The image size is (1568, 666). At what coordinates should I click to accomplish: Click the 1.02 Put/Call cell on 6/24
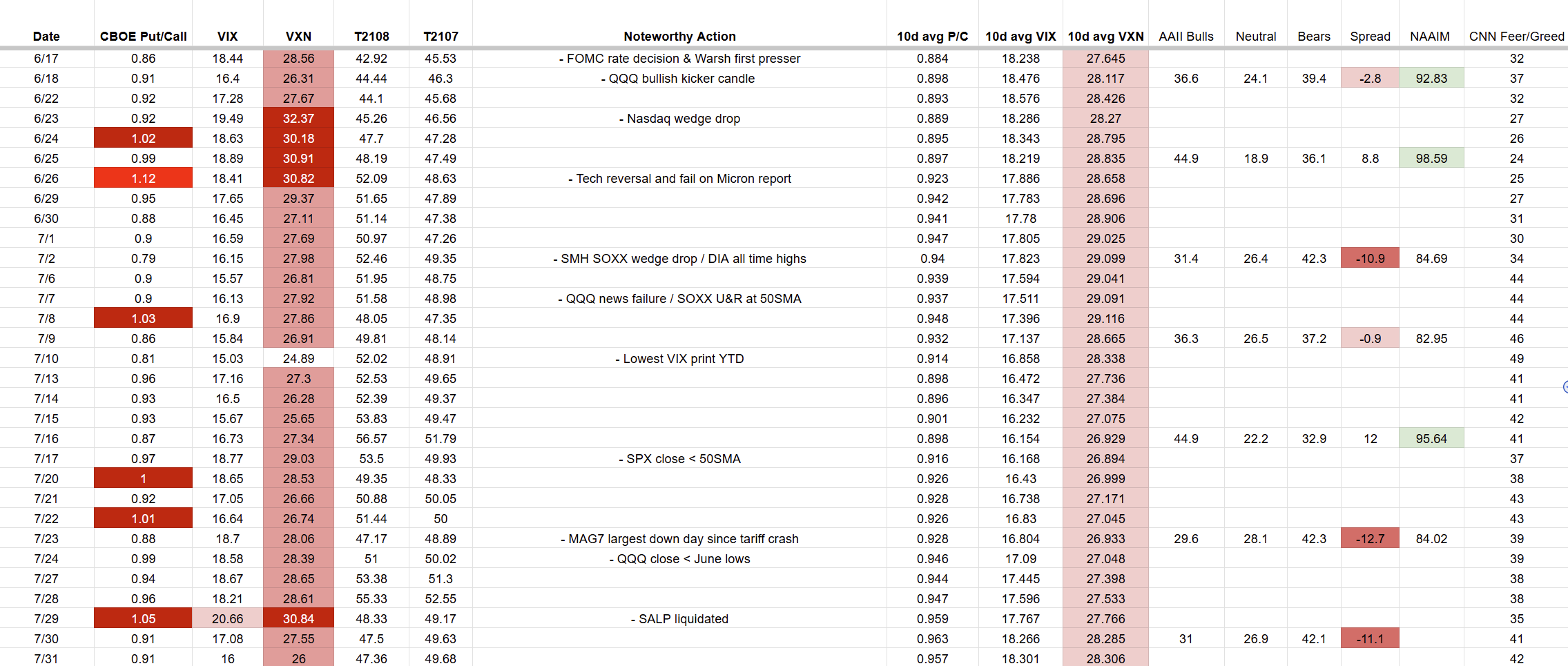pyautogui.click(x=143, y=139)
